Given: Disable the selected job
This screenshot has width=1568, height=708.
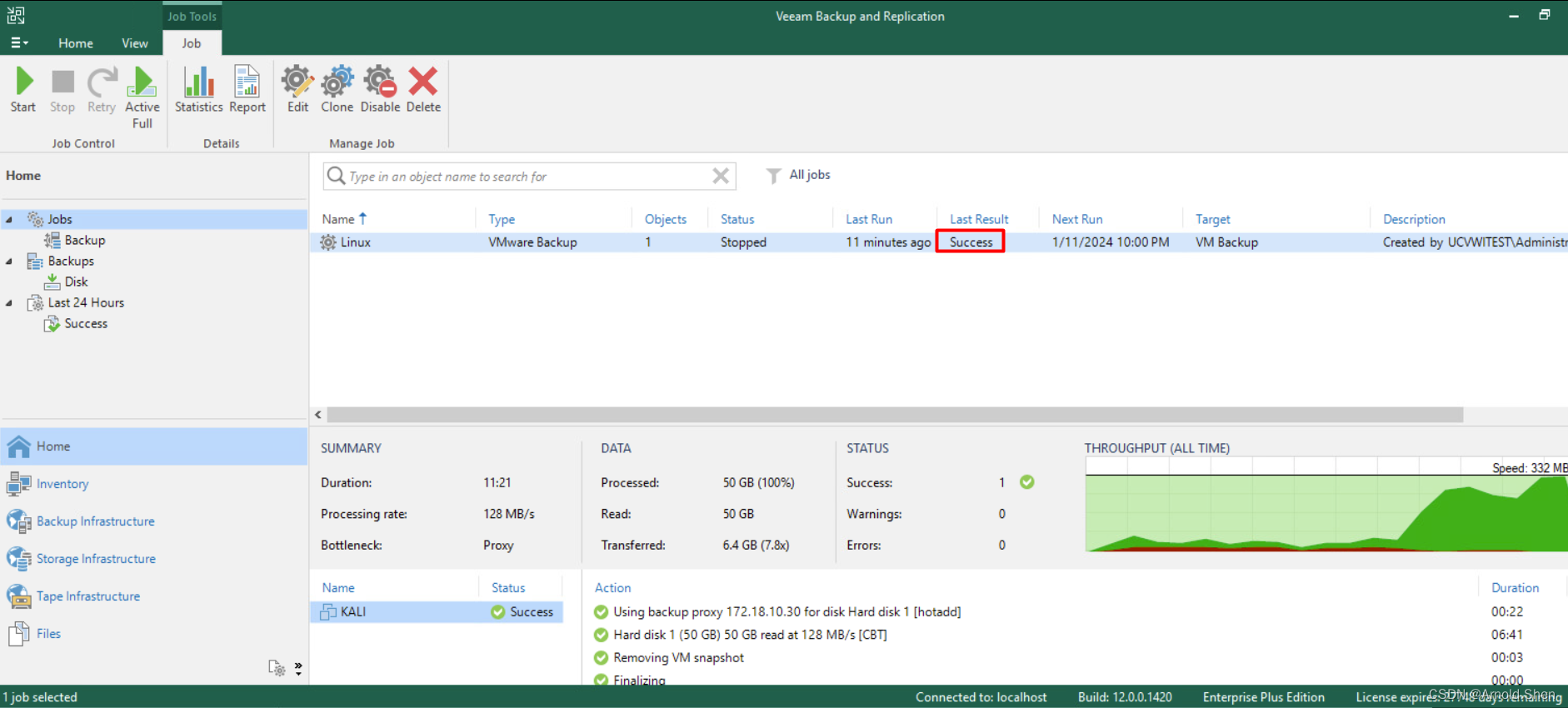Looking at the screenshot, I should [381, 90].
